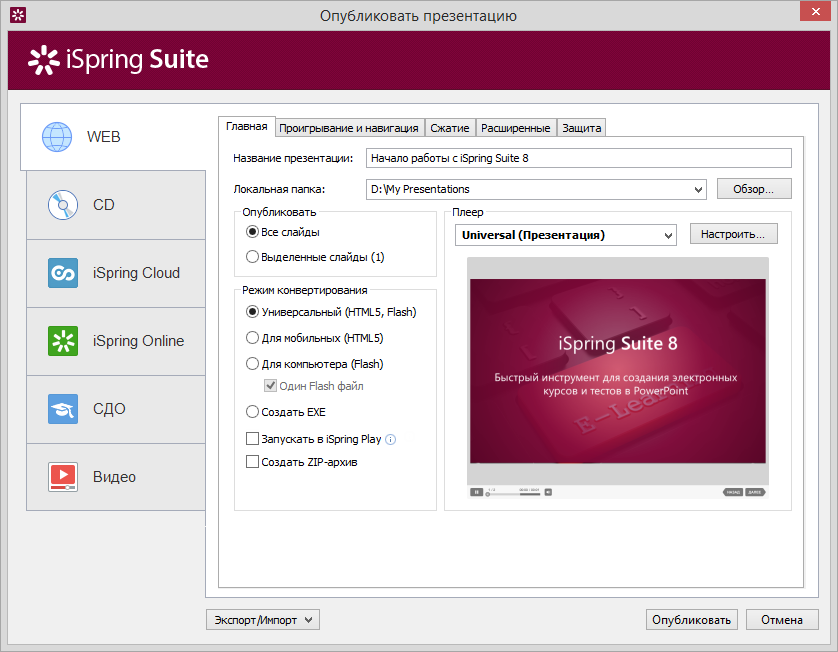The height and width of the screenshot is (652, 838).
Task: Click the iSpring Suite logo in banner
Action: tap(119, 59)
